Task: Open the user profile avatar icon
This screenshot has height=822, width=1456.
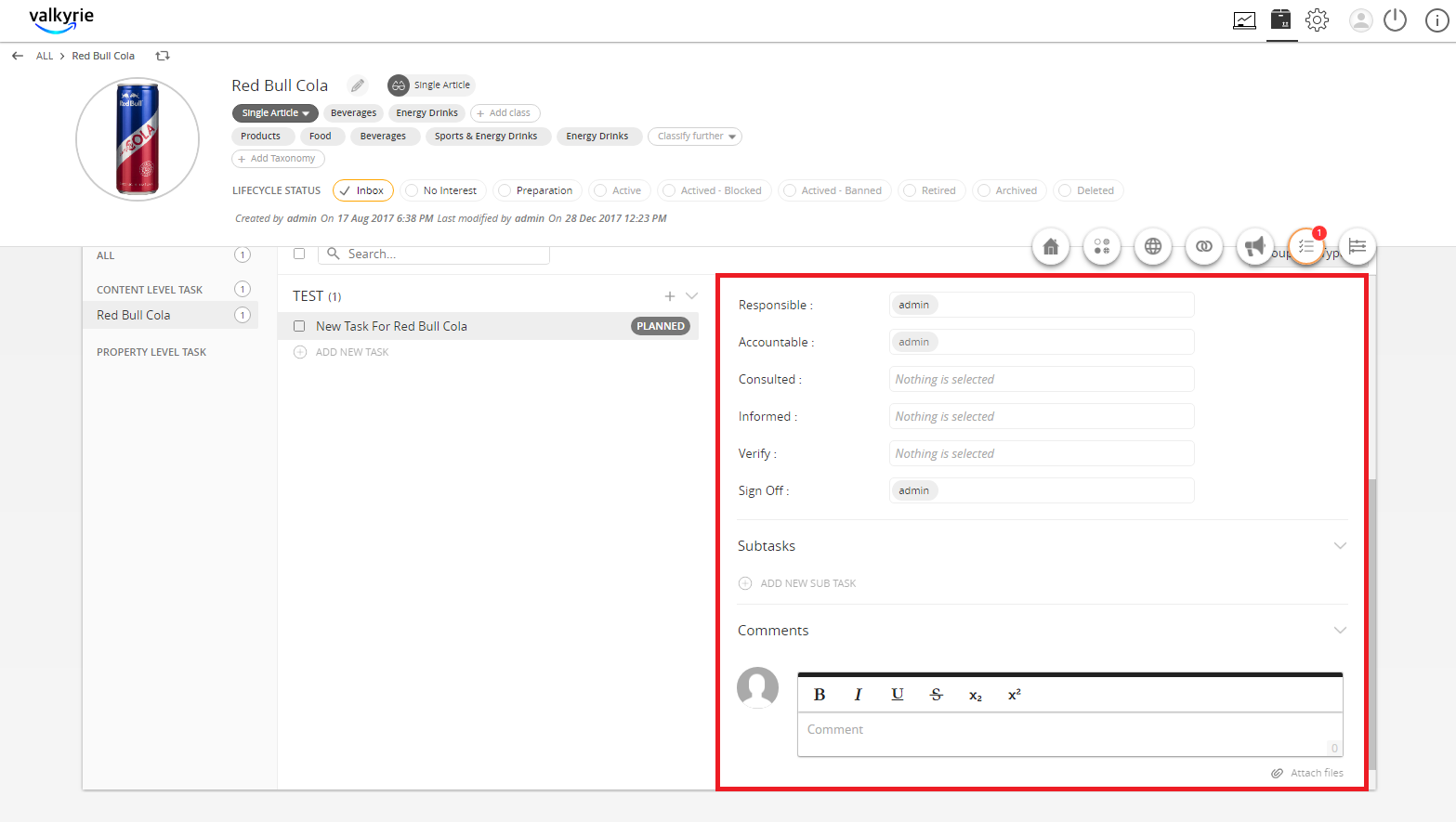Action: click(x=1361, y=20)
